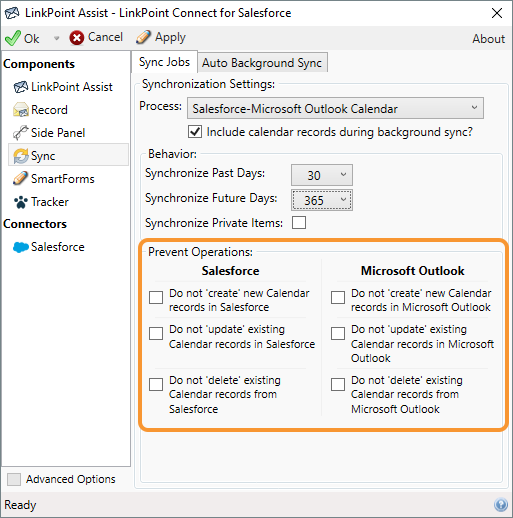The height and width of the screenshot is (518, 513).
Task: Check Do not 'delete' records from Microsoft Outlook
Action: point(338,384)
